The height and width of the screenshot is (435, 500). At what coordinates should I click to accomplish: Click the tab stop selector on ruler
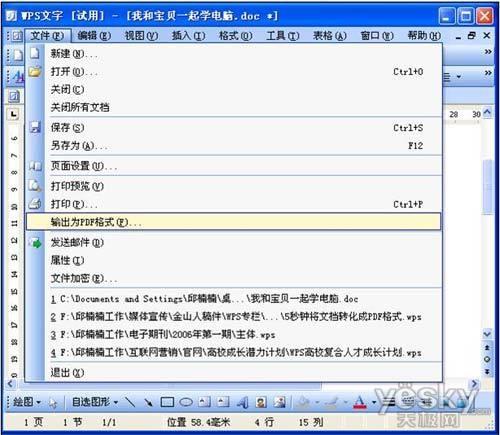(14, 114)
